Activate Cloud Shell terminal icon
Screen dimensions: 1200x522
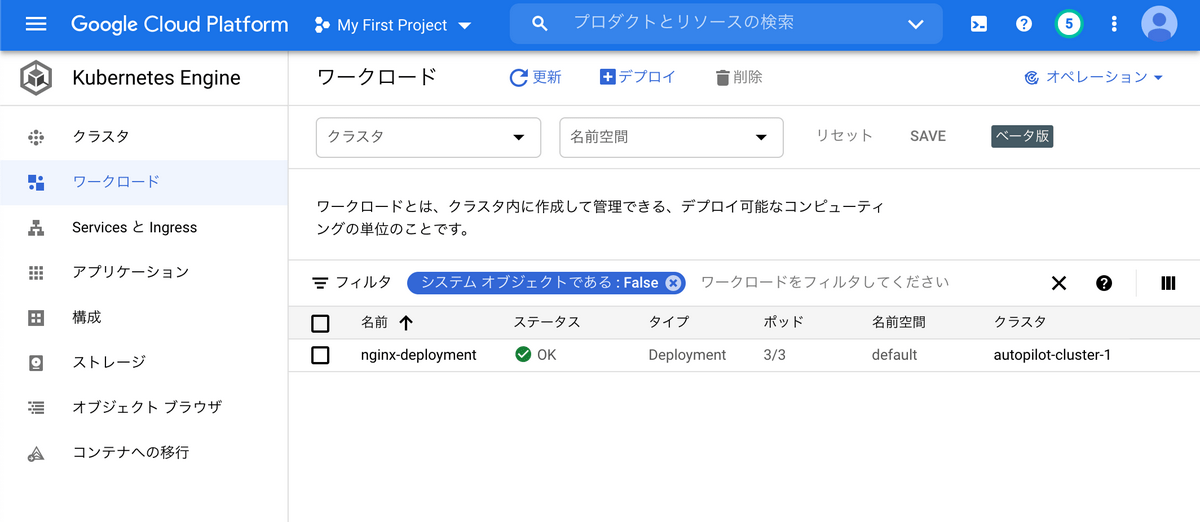[979, 24]
